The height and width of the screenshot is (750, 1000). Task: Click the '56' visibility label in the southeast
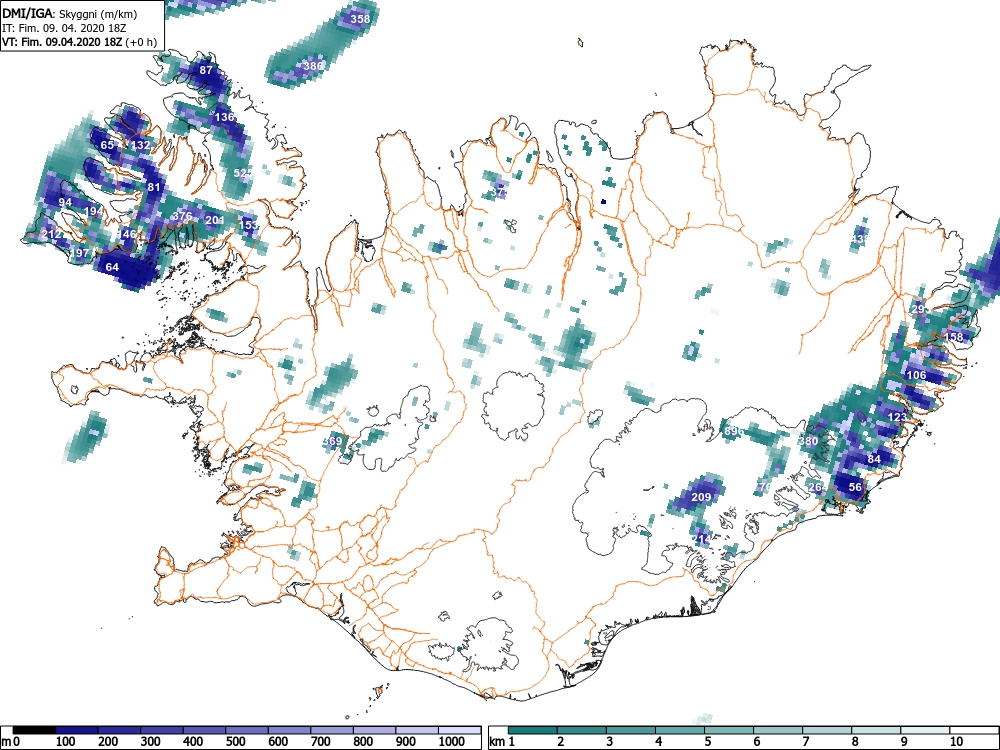855,487
